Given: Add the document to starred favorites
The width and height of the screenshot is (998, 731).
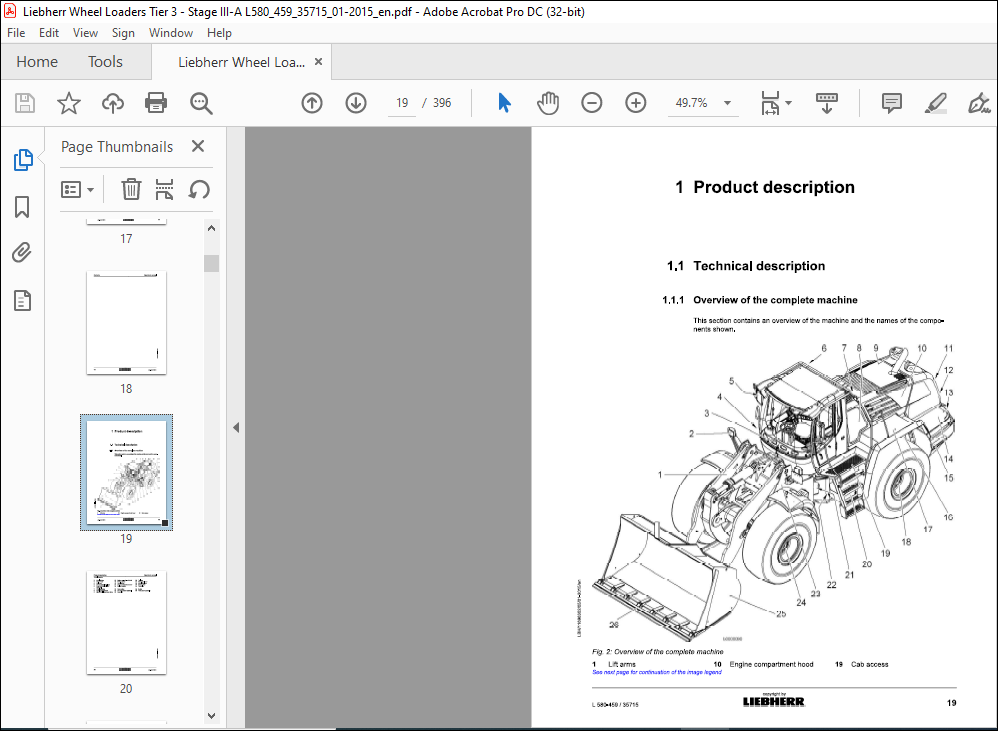Looking at the screenshot, I should click(x=69, y=103).
